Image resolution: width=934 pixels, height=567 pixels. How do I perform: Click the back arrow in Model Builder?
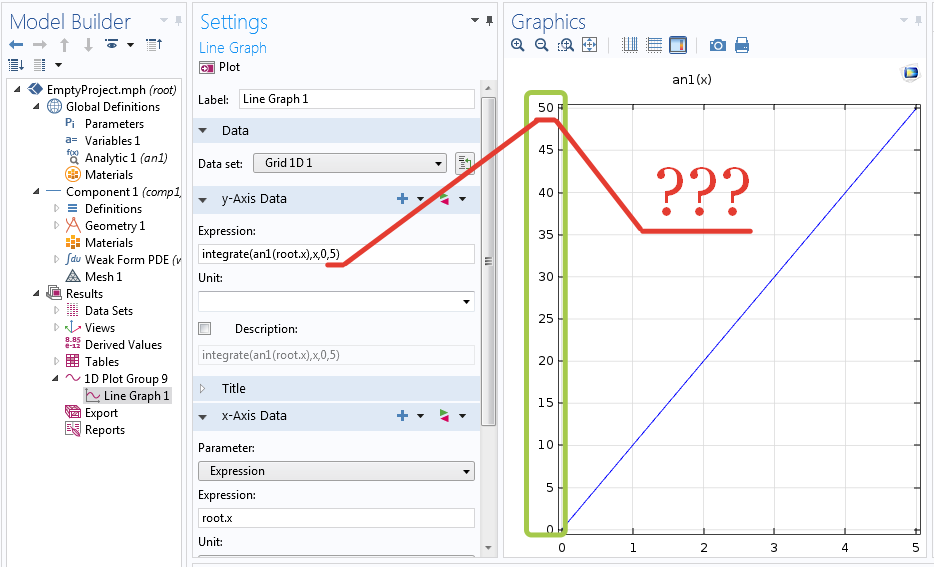tap(16, 45)
